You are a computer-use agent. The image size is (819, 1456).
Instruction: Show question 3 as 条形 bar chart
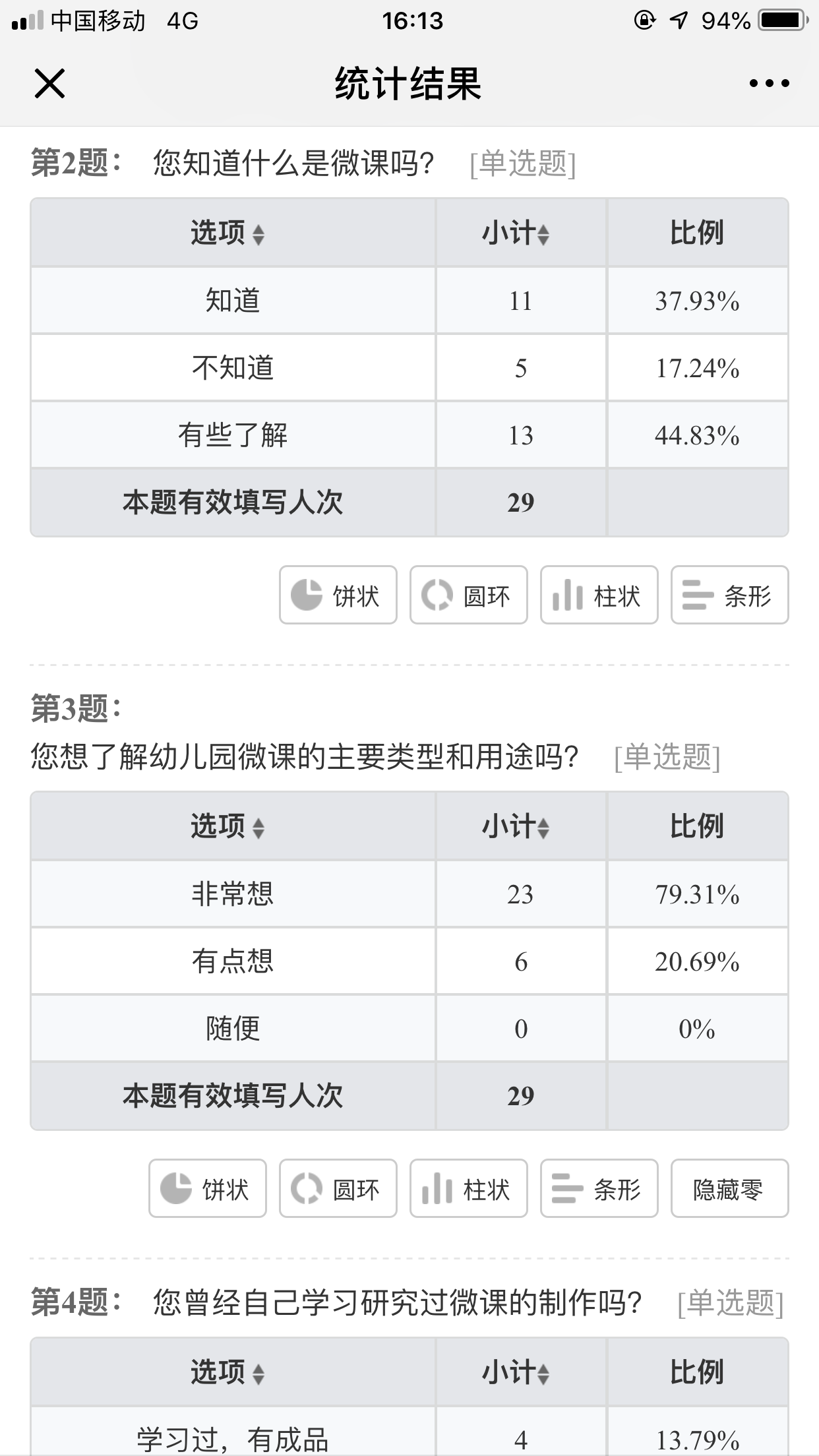click(599, 1188)
